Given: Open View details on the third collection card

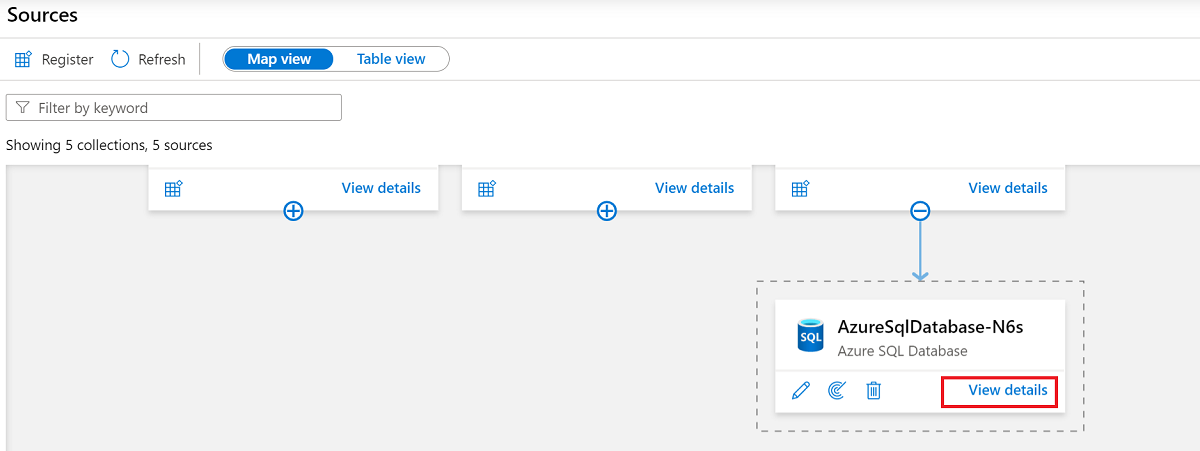Looking at the screenshot, I should 1008,188.
